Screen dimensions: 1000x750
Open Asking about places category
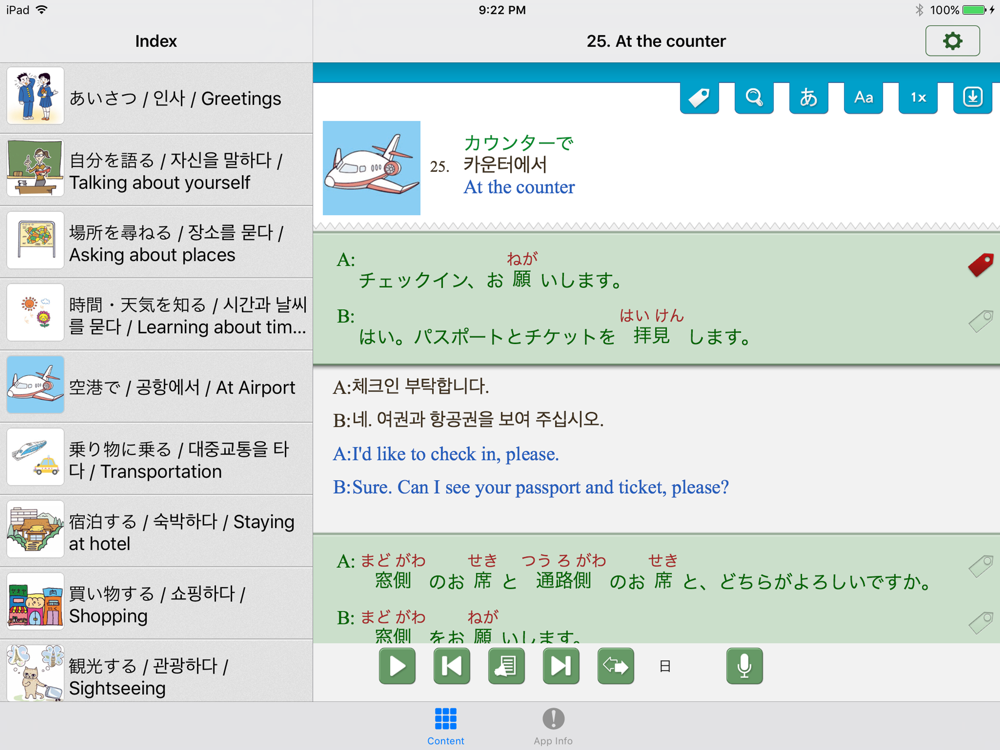(x=156, y=242)
